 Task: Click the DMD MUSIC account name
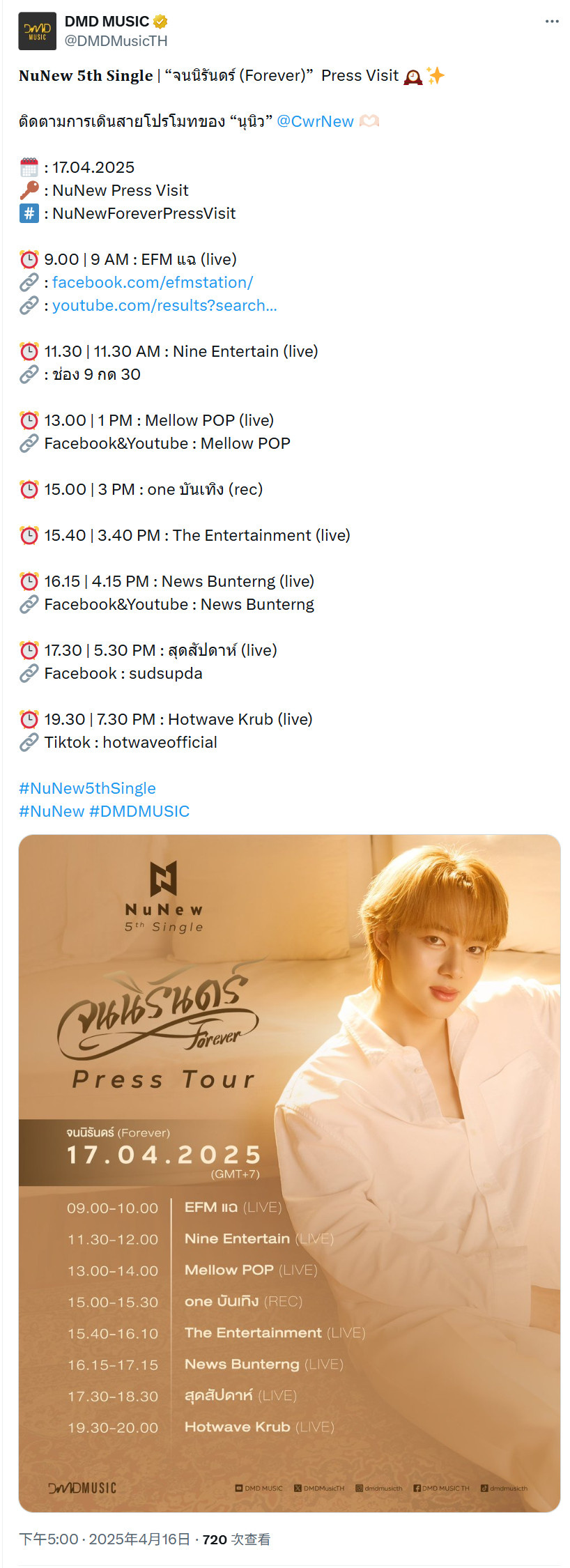(x=107, y=22)
